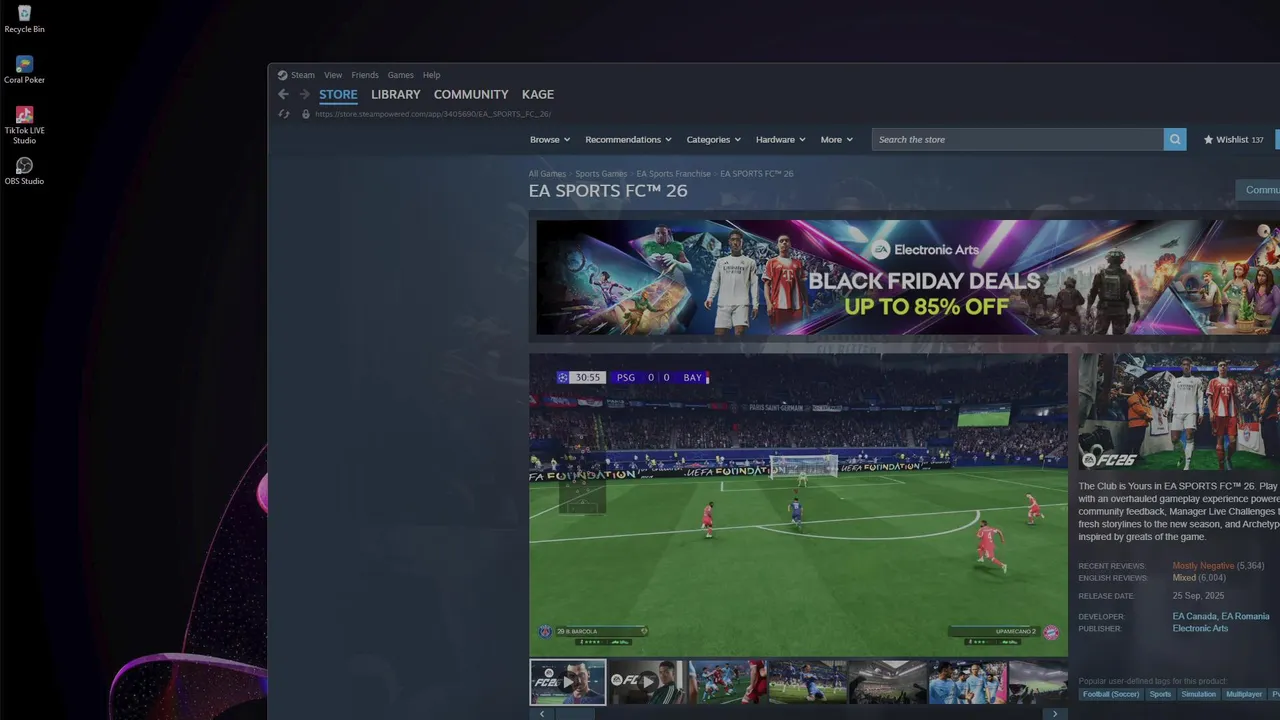1280x720 pixels.
Task: Click the Wishlist star icon
Action: (x=1208, y=140)
